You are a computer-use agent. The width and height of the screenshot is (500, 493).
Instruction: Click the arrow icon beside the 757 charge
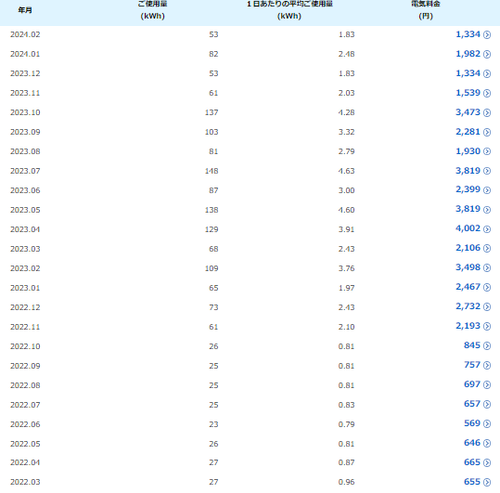487,365
